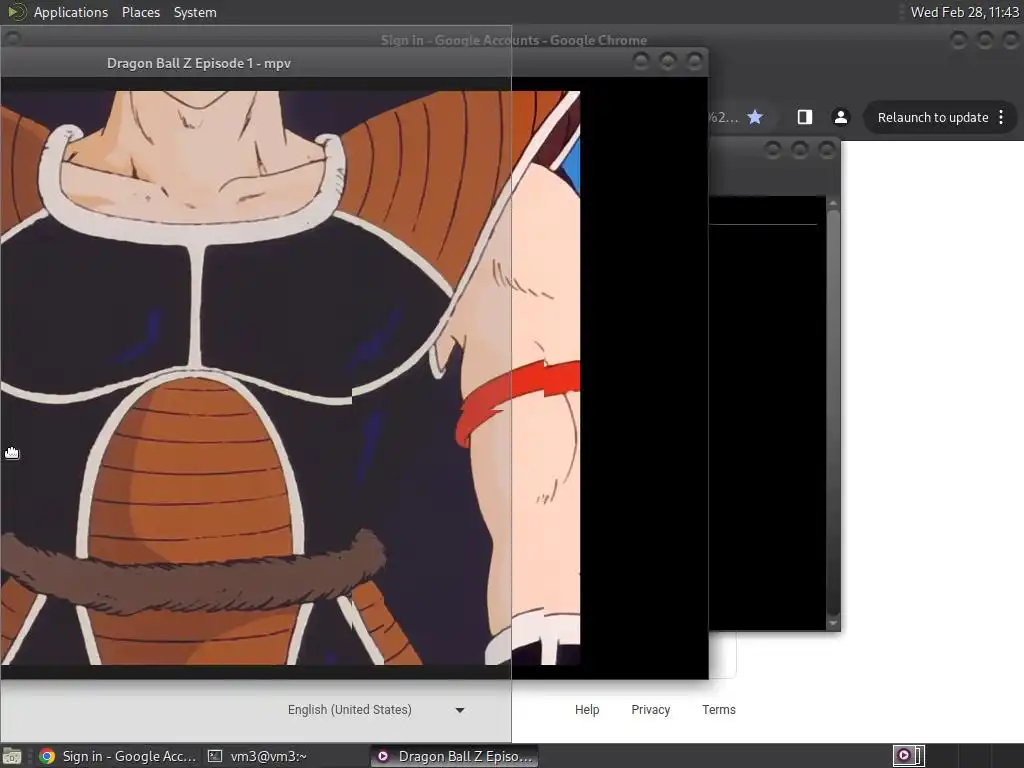The image size is (1024, 768).
Task: Open the Chrome profile avatar
Action: point(840,117)
